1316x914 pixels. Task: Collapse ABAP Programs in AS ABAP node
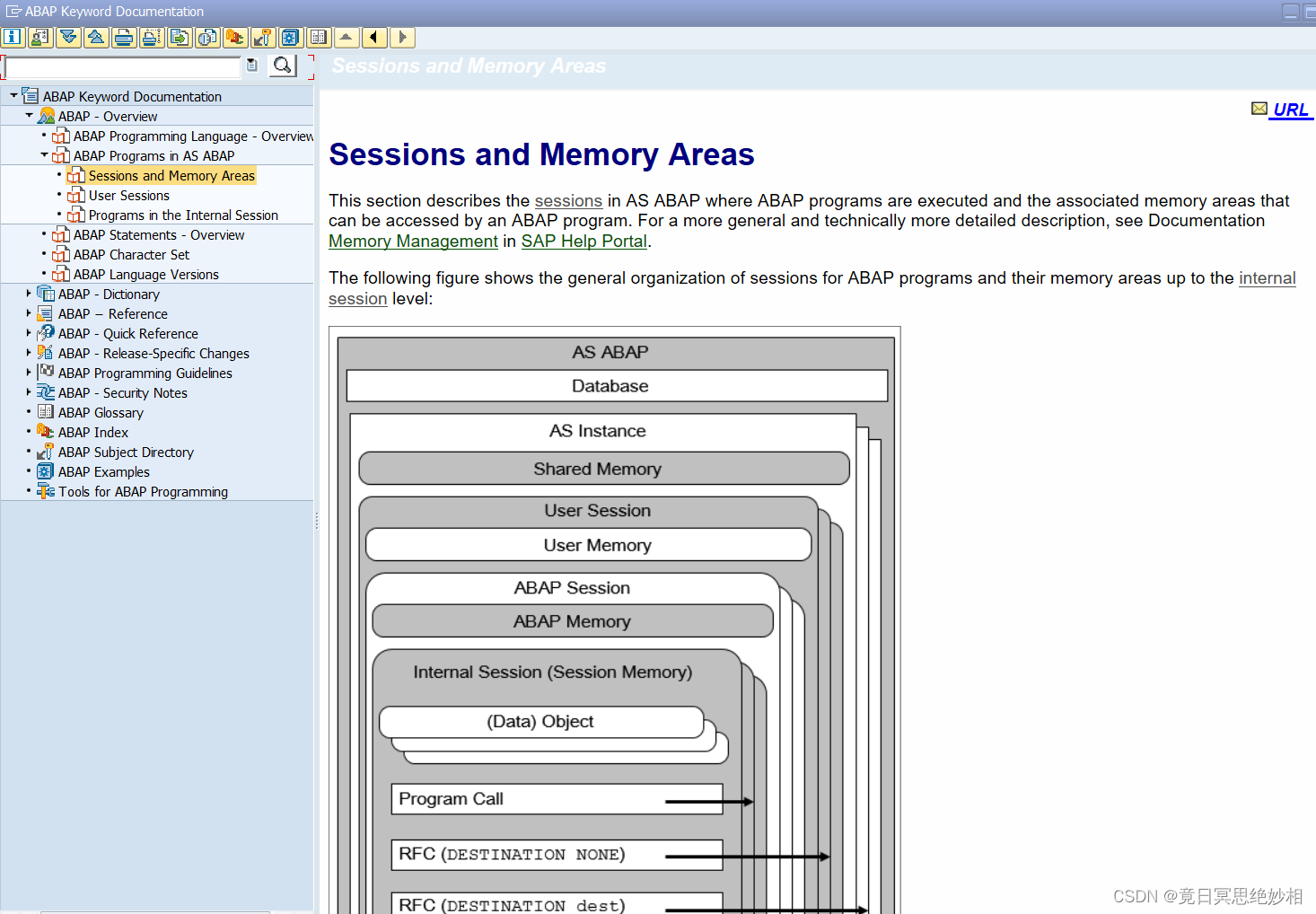click(44, 154)
